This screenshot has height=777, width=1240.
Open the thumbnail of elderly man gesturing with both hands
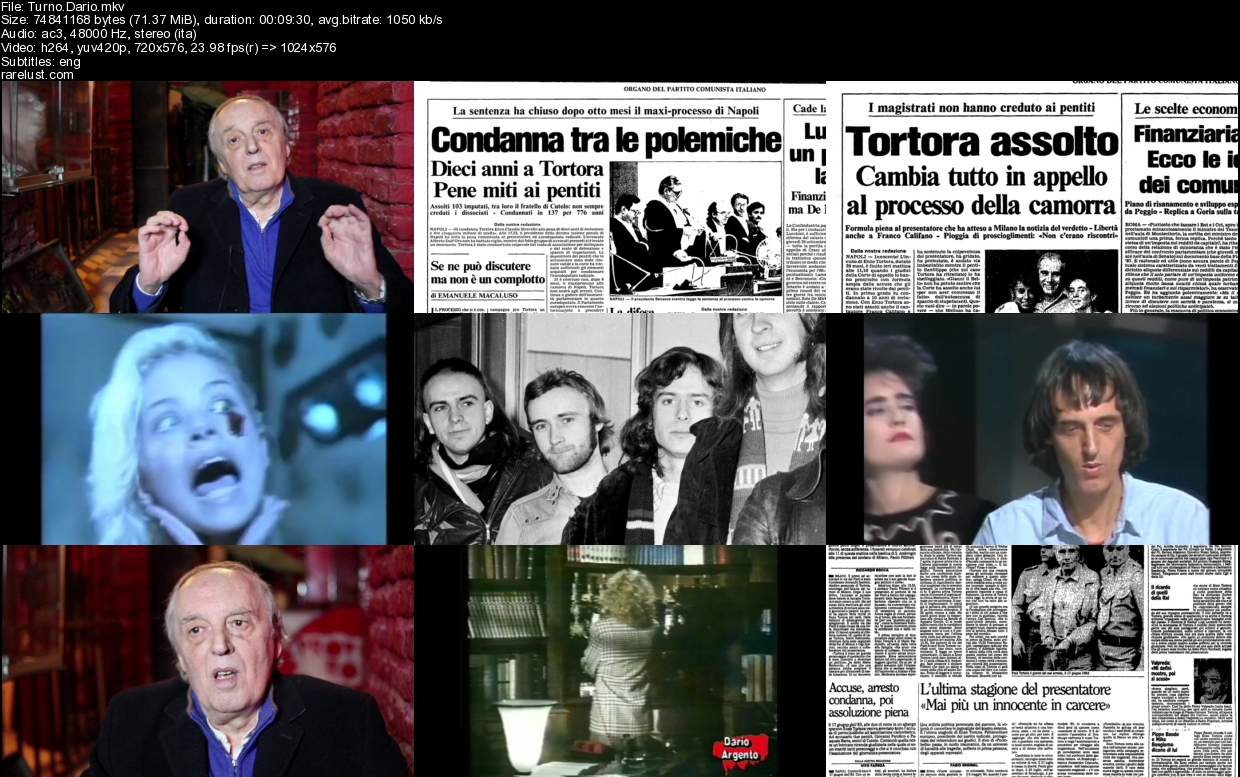207,197
